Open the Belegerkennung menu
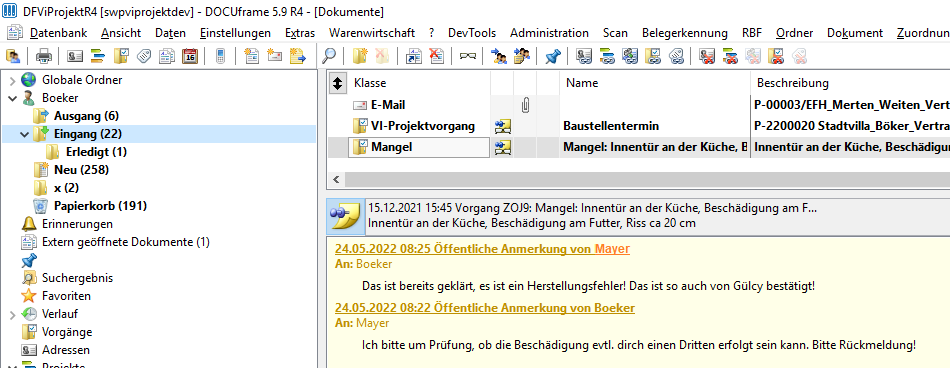 tap(685, 33)
